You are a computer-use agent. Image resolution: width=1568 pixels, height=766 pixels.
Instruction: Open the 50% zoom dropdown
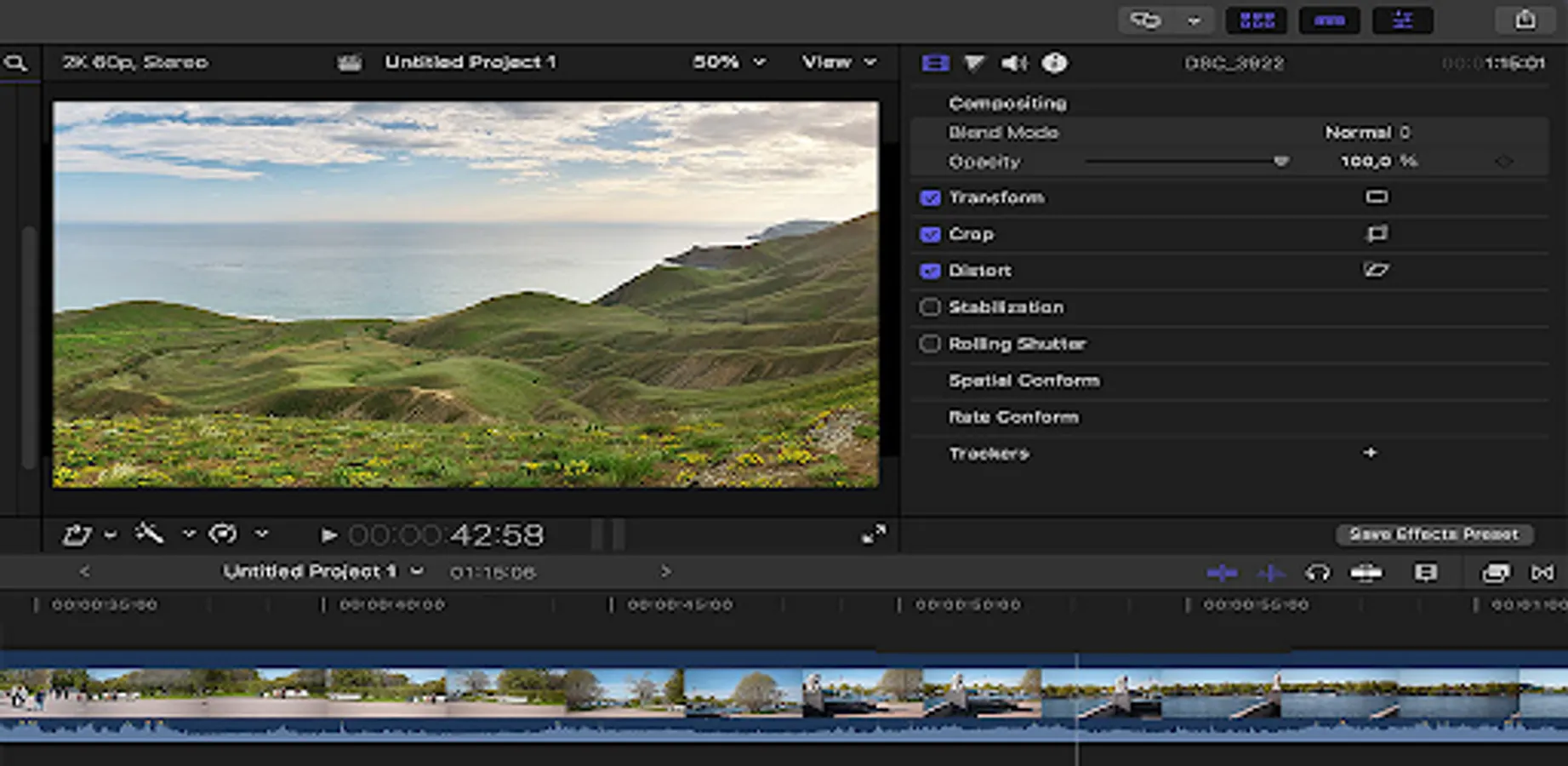click(728, 62)
